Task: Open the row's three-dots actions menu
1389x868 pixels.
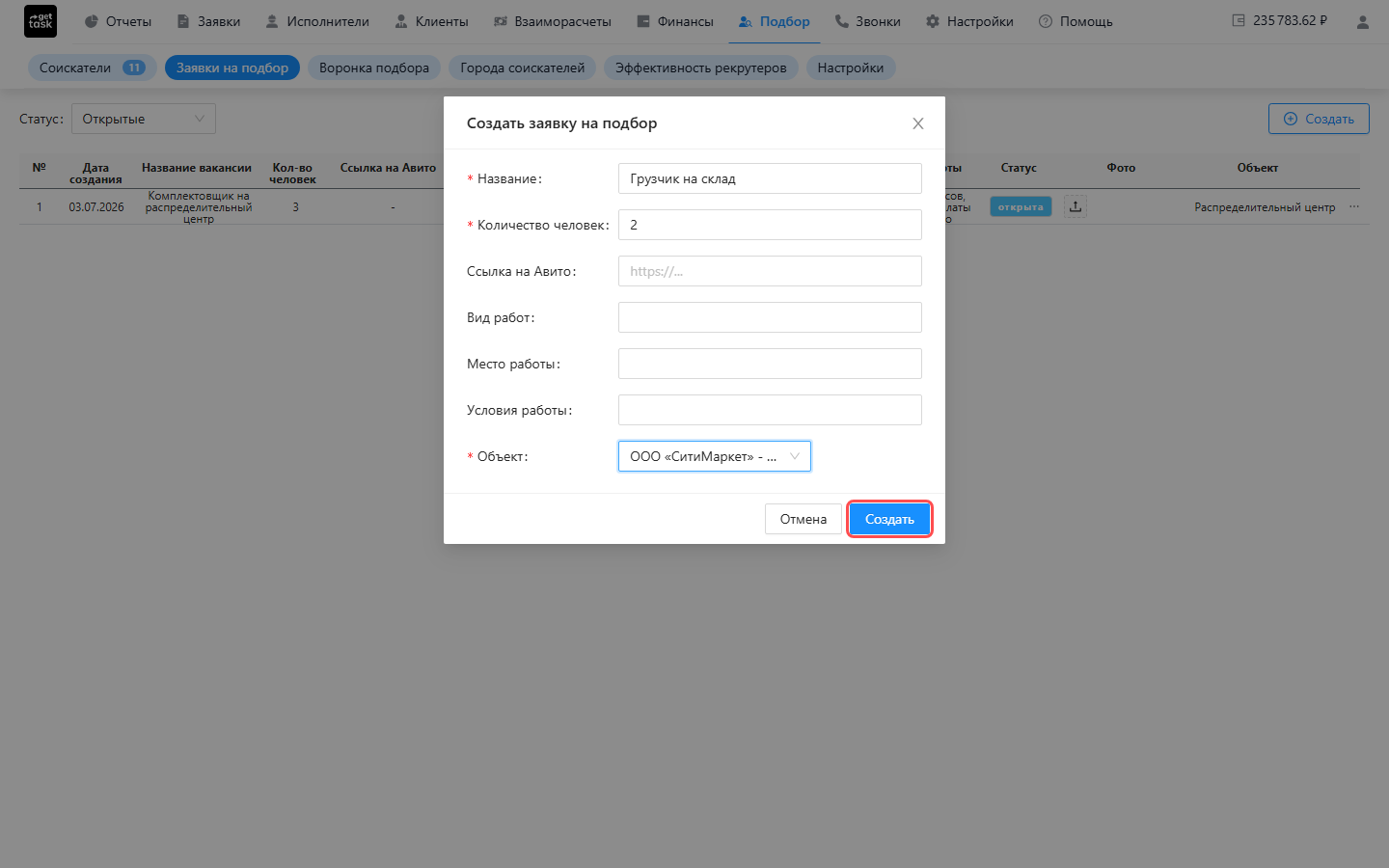Action: click(1354, 206)
